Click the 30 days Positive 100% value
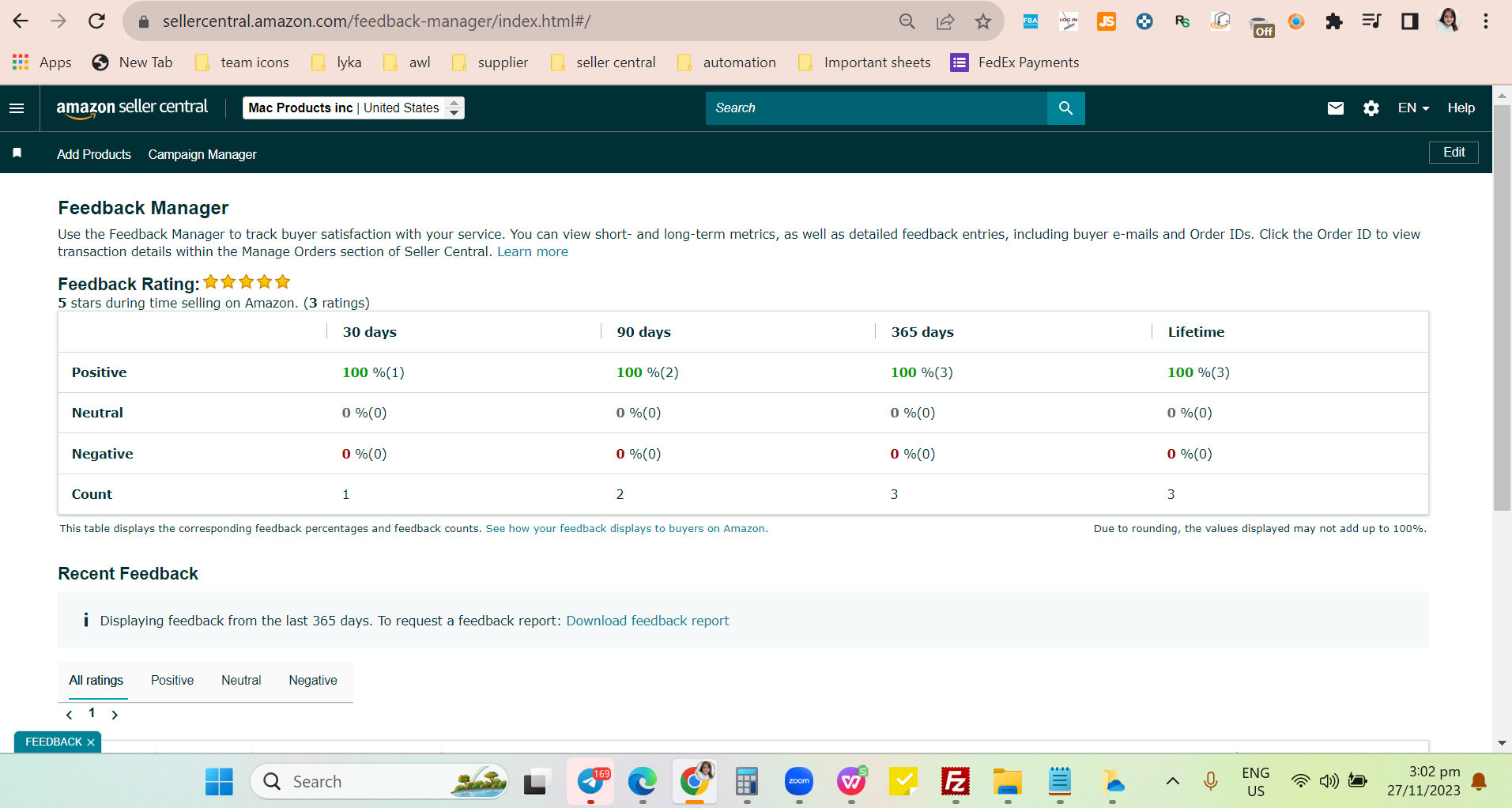 point(373,372)
